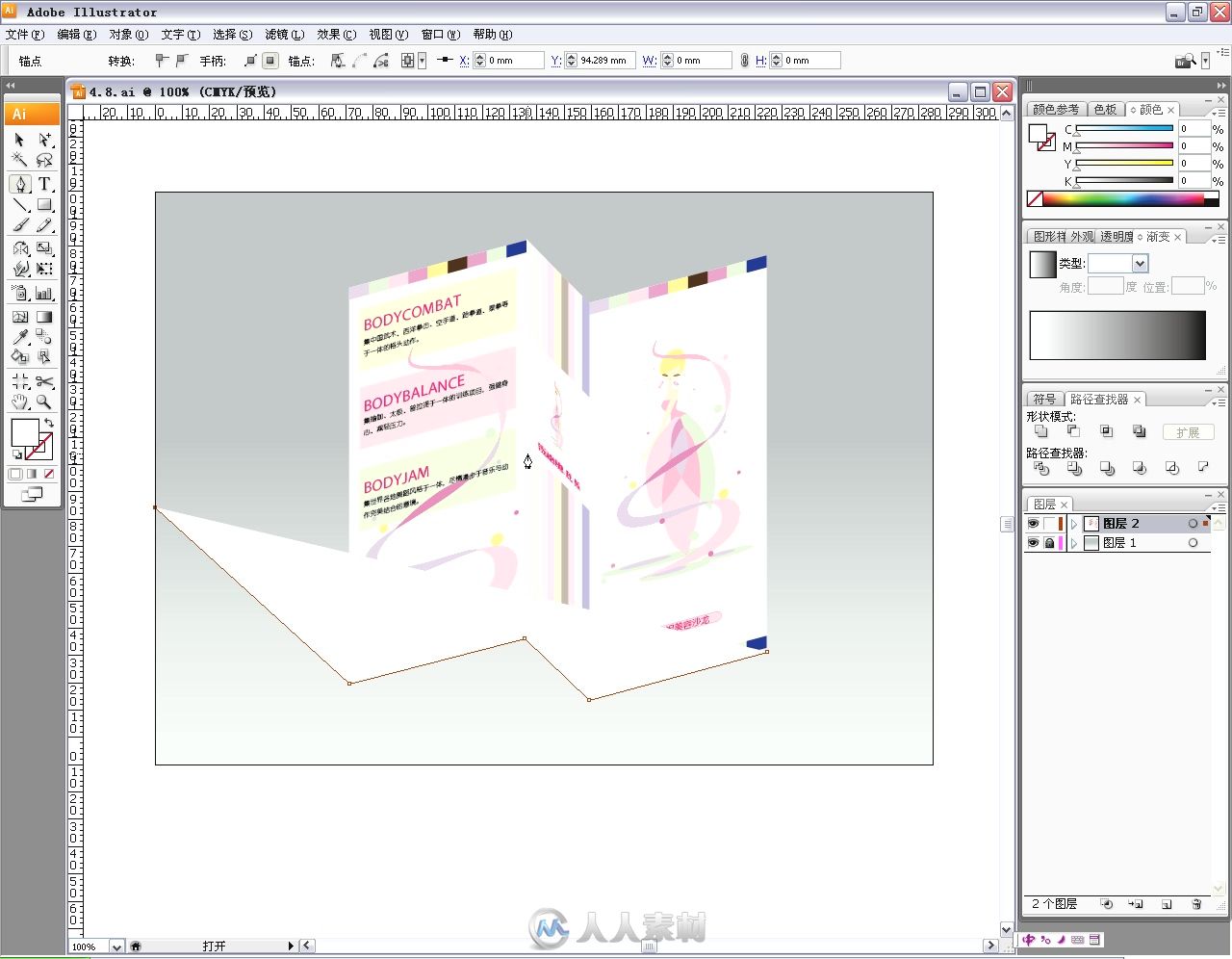Screen dimensions: 1232x959
Task: Select the Eyedropper tool
Action: (20, 336)
